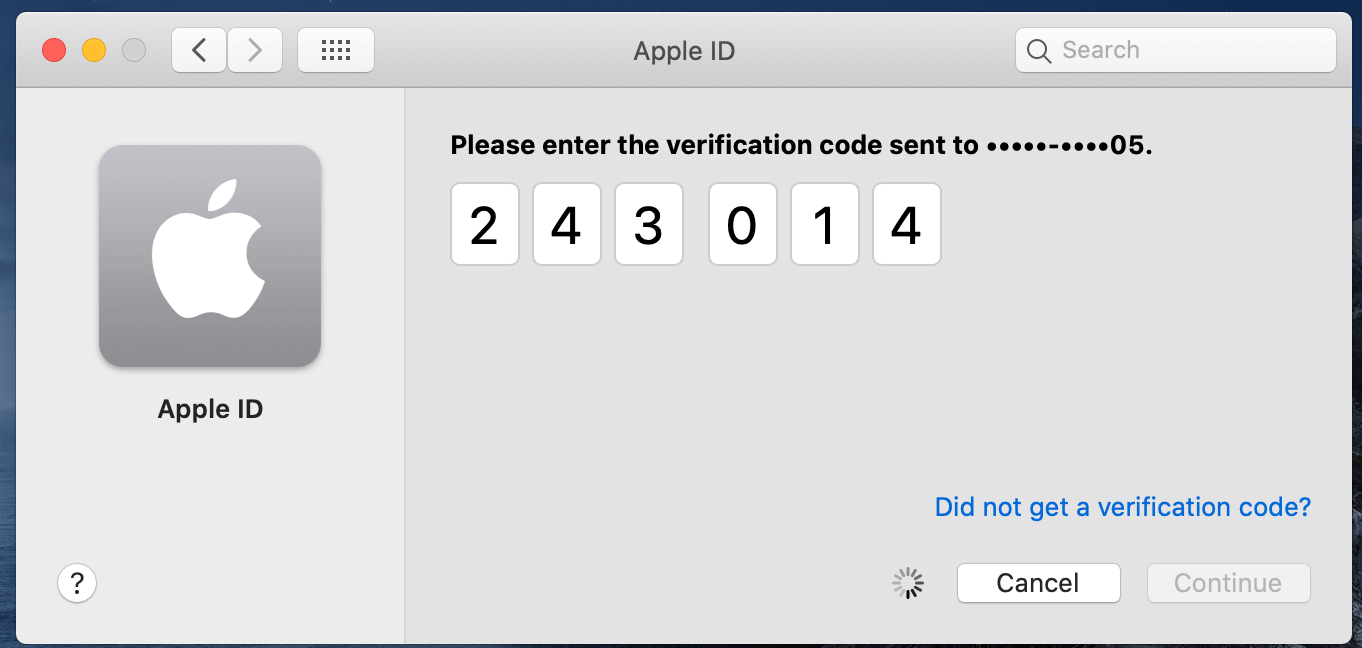
Task: Click the loading spinner indicator
Action: (908, 583)
